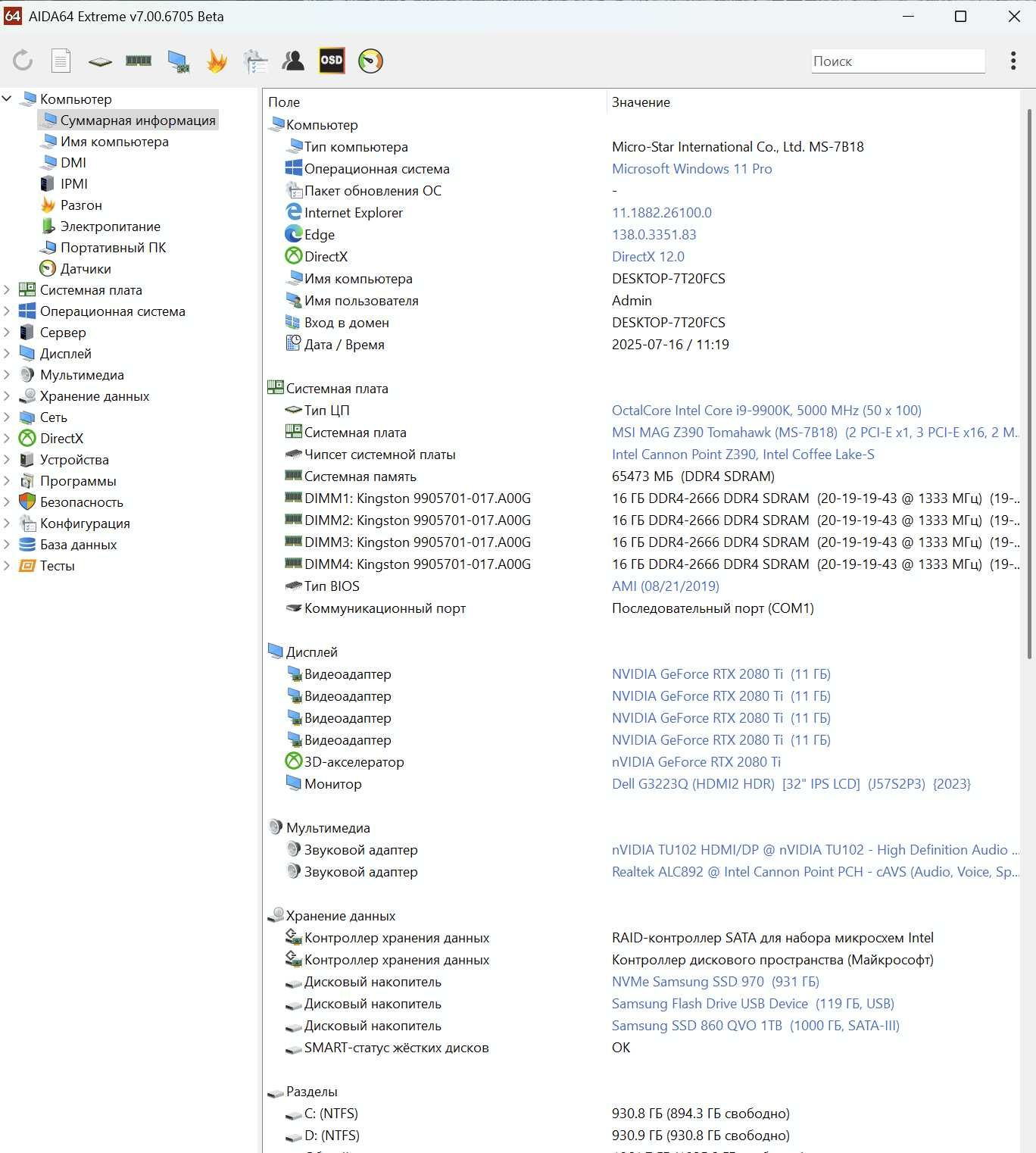Expand the Хранение данных tree node

click(x=7, y=395)
